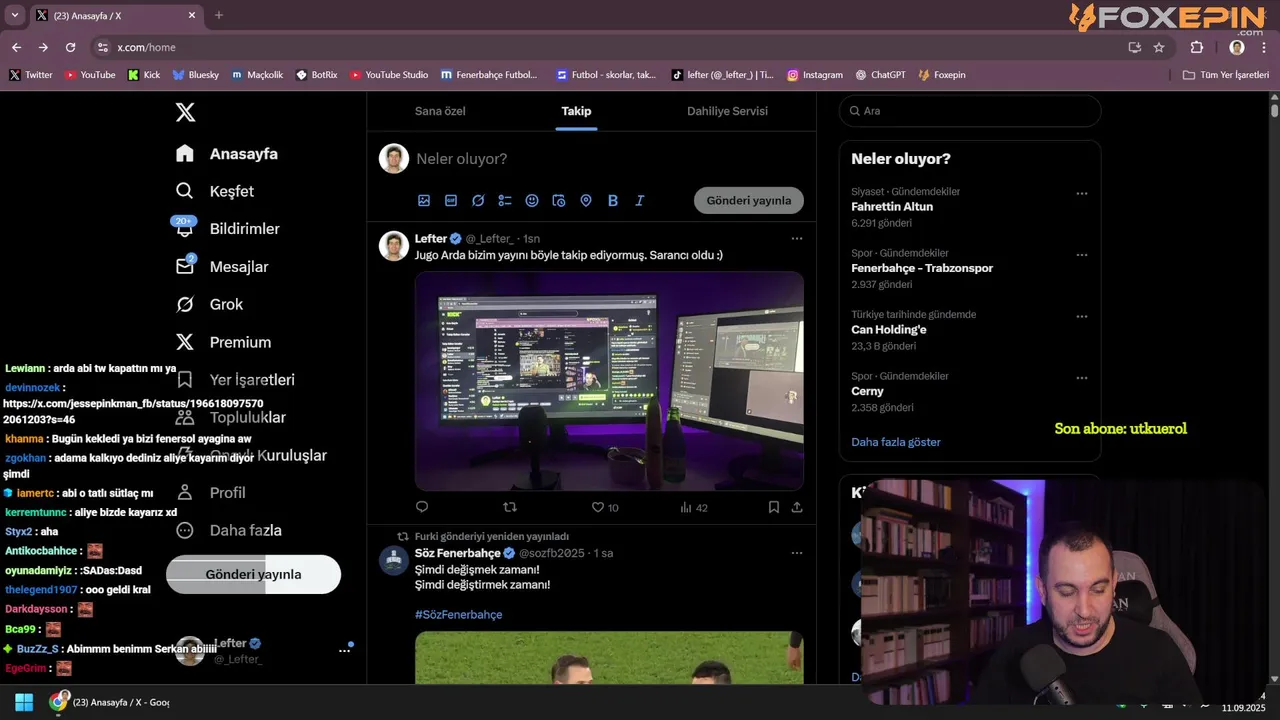Expand Daha fazla menu in sidebar
The height and width of the screenshot is (720, 1280).
click(x=228, y=530)
